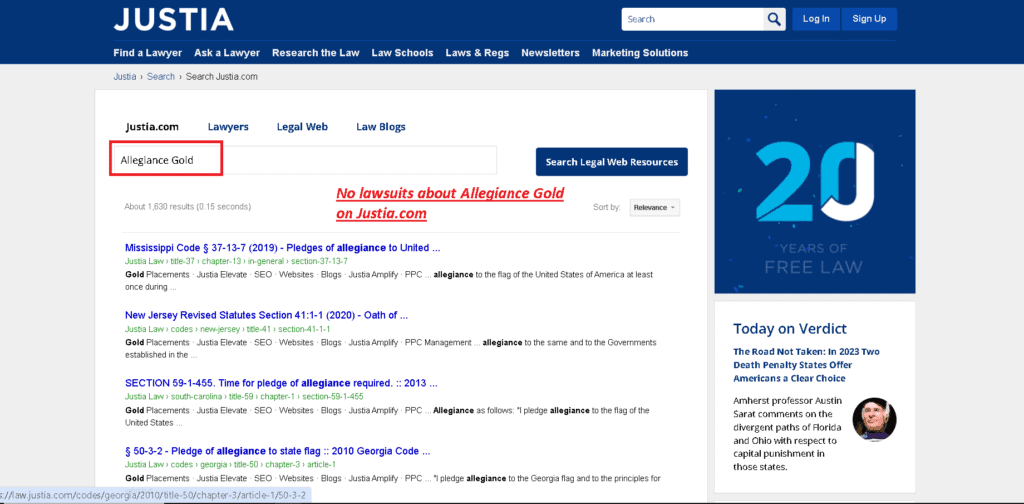This screenshot has width=1024, height=504.
Task: Open Research the Law menu
Action: click(315, 53)
